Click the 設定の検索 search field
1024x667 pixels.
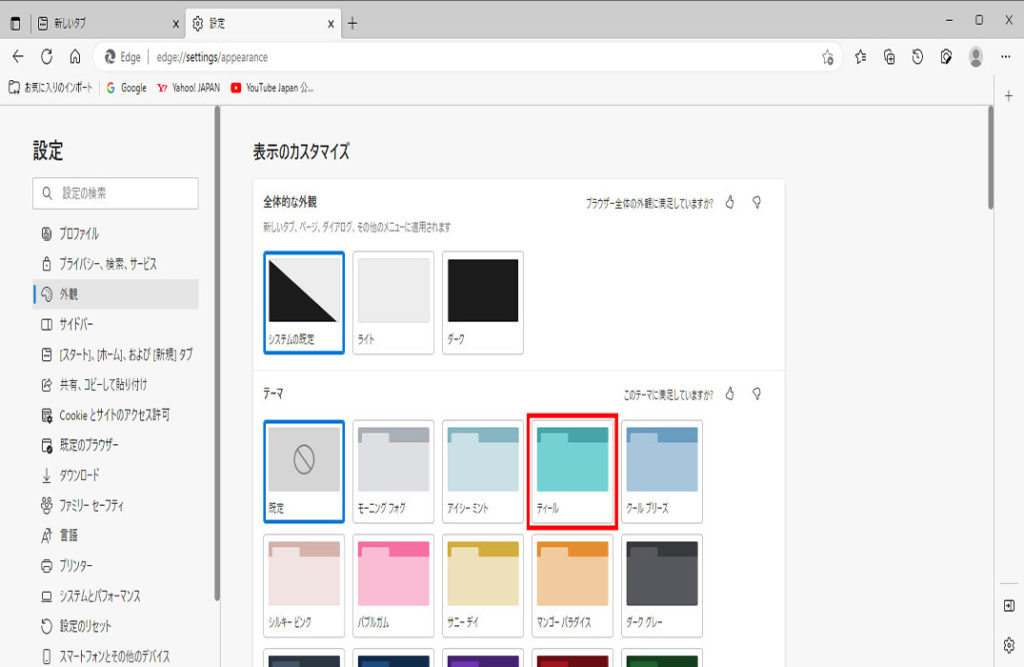[115, 193]
